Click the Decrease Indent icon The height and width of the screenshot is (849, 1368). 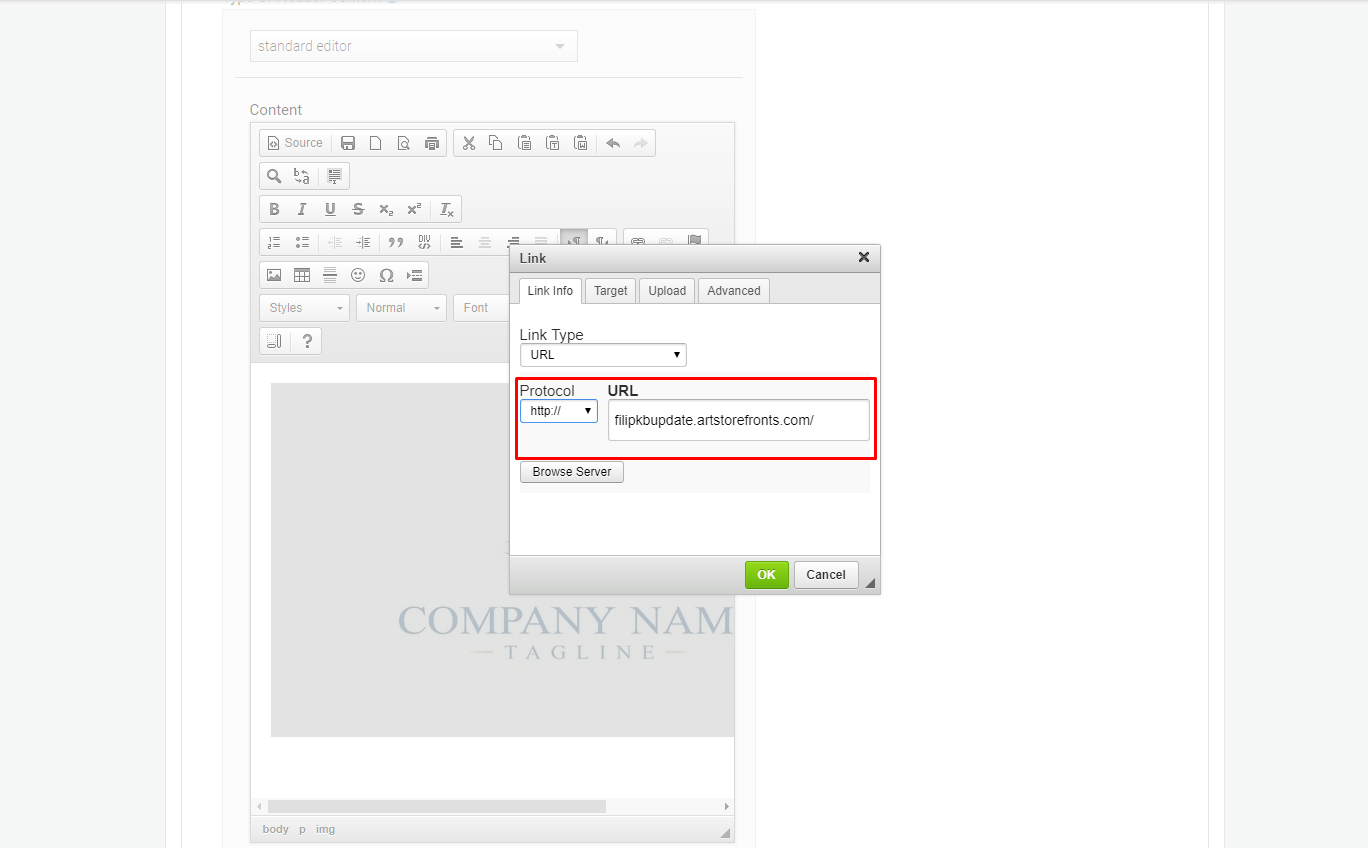(335, 242)
